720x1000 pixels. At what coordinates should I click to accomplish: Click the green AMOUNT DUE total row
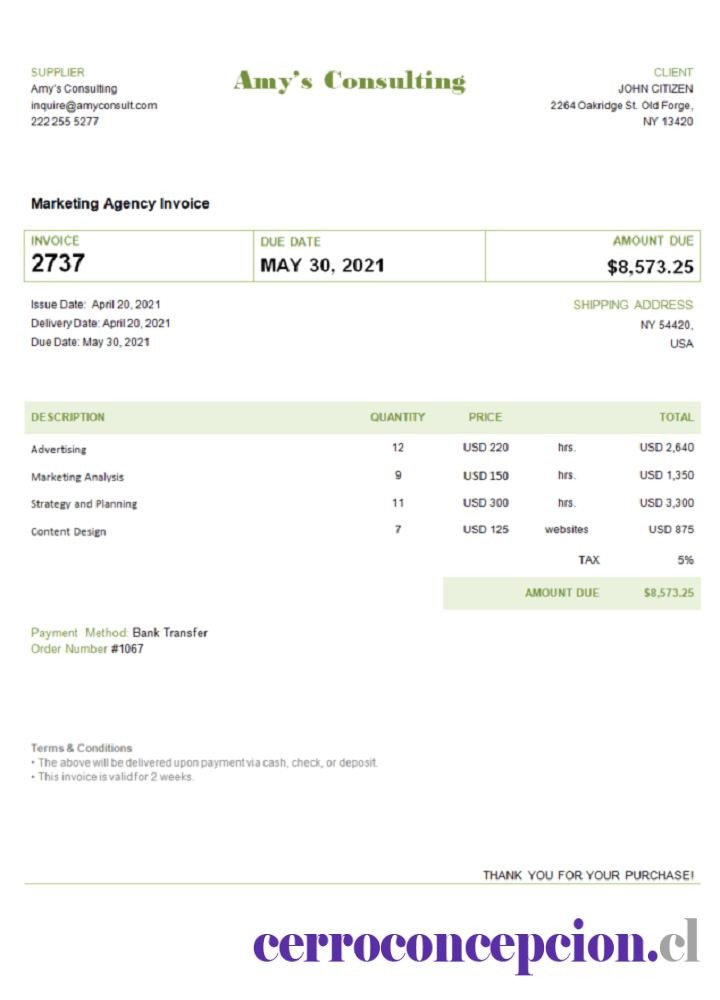[x=571, y=593]
